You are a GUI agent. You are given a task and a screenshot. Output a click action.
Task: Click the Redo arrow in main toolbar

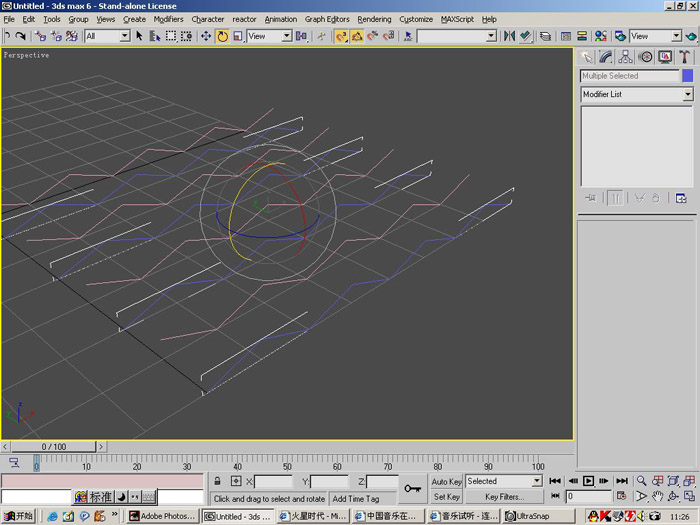(x=21, y=36)
